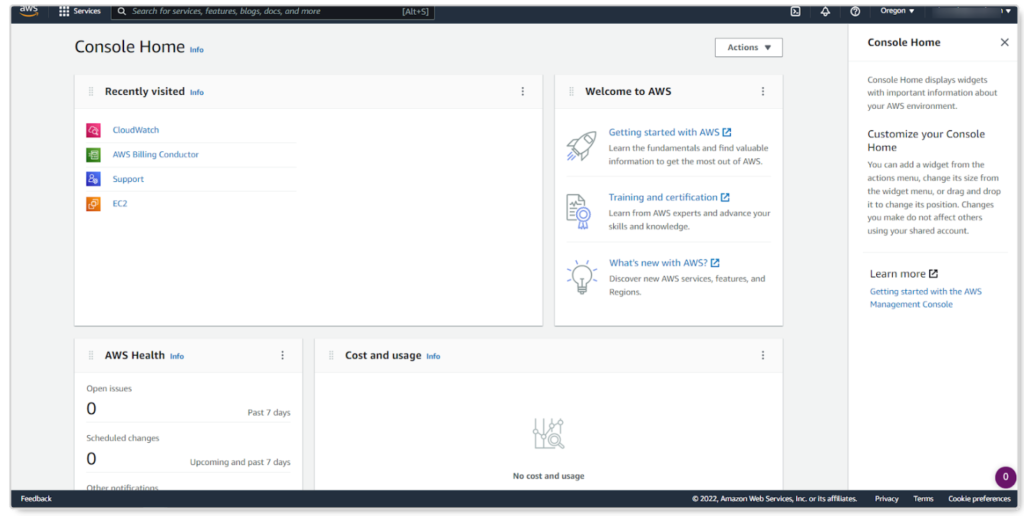Click the No cost and usage message
The width and height of the screenshot is (1024, 516).
coord(549,476)
